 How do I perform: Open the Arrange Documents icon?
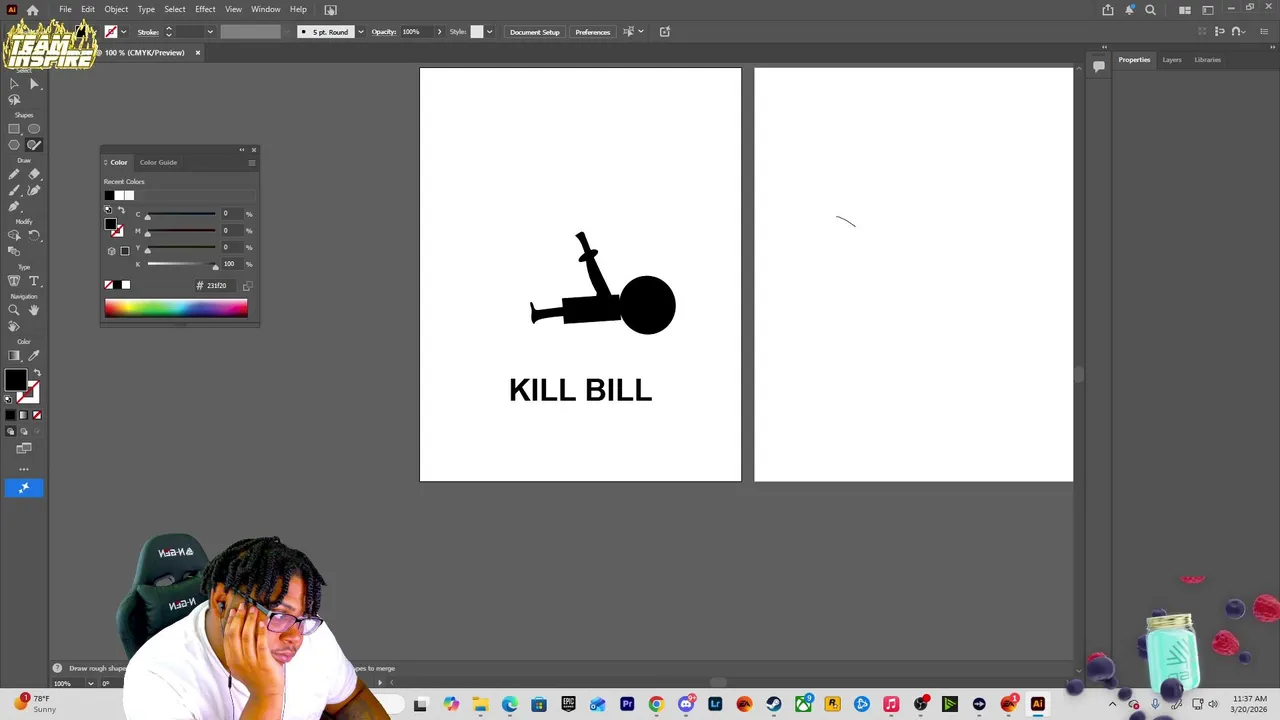tap(1185, 10)
